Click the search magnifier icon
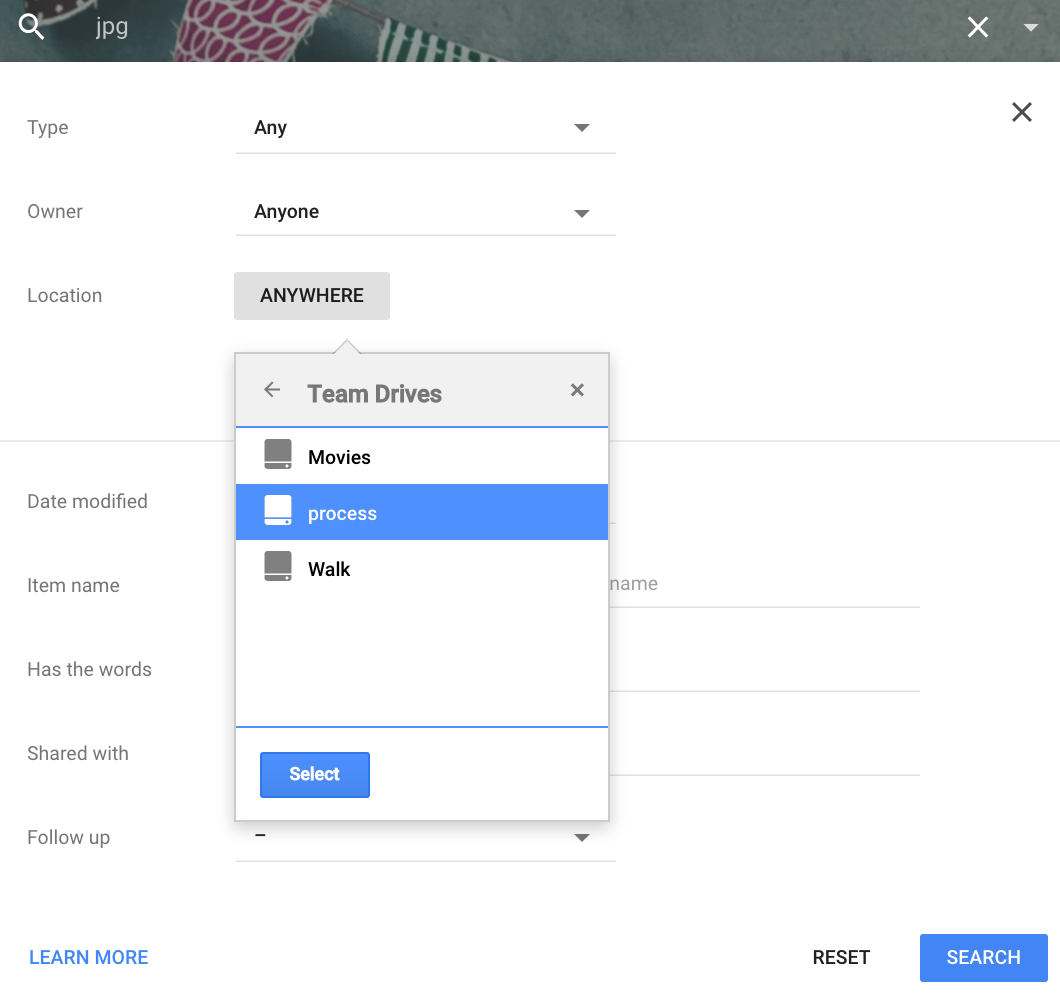The width and height of the screenshot is (1060, 994). (x=31, y=27)
